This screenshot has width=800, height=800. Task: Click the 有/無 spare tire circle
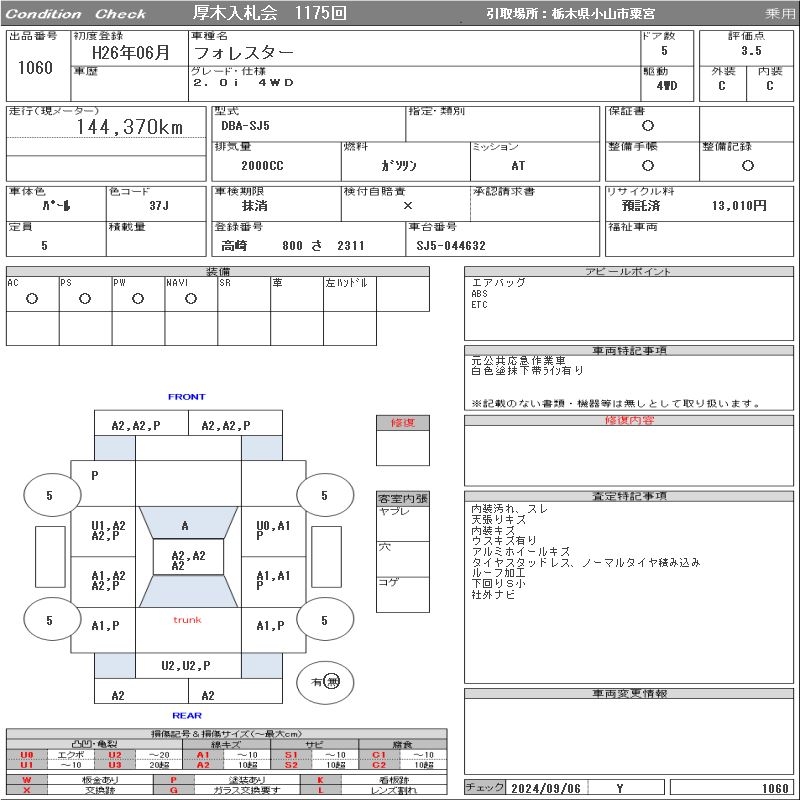325,682
